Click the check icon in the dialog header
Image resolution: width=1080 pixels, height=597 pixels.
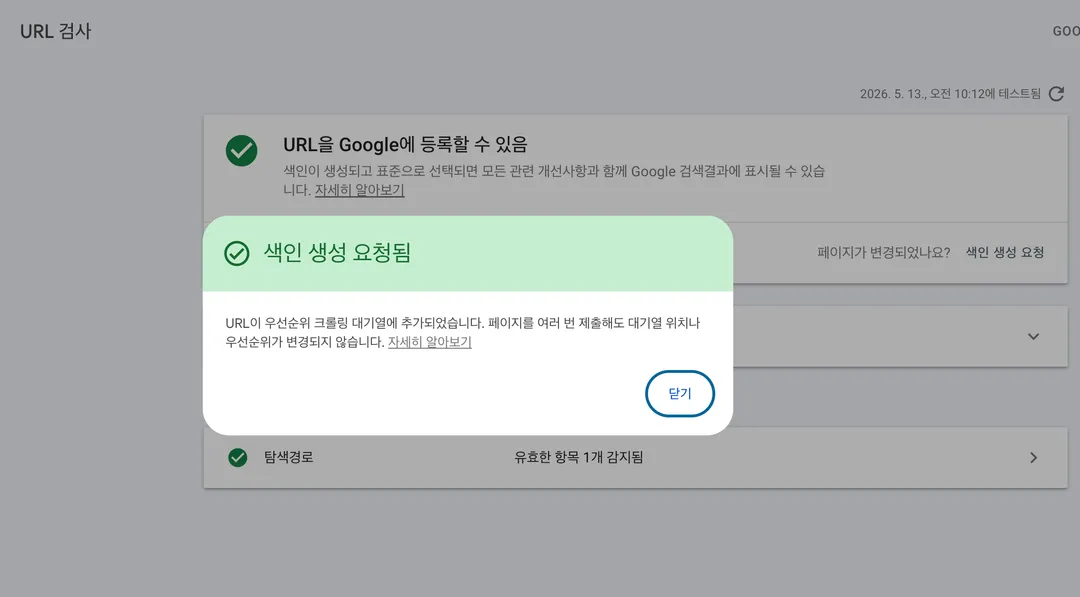pyautogui.click(x=236, y=253)
